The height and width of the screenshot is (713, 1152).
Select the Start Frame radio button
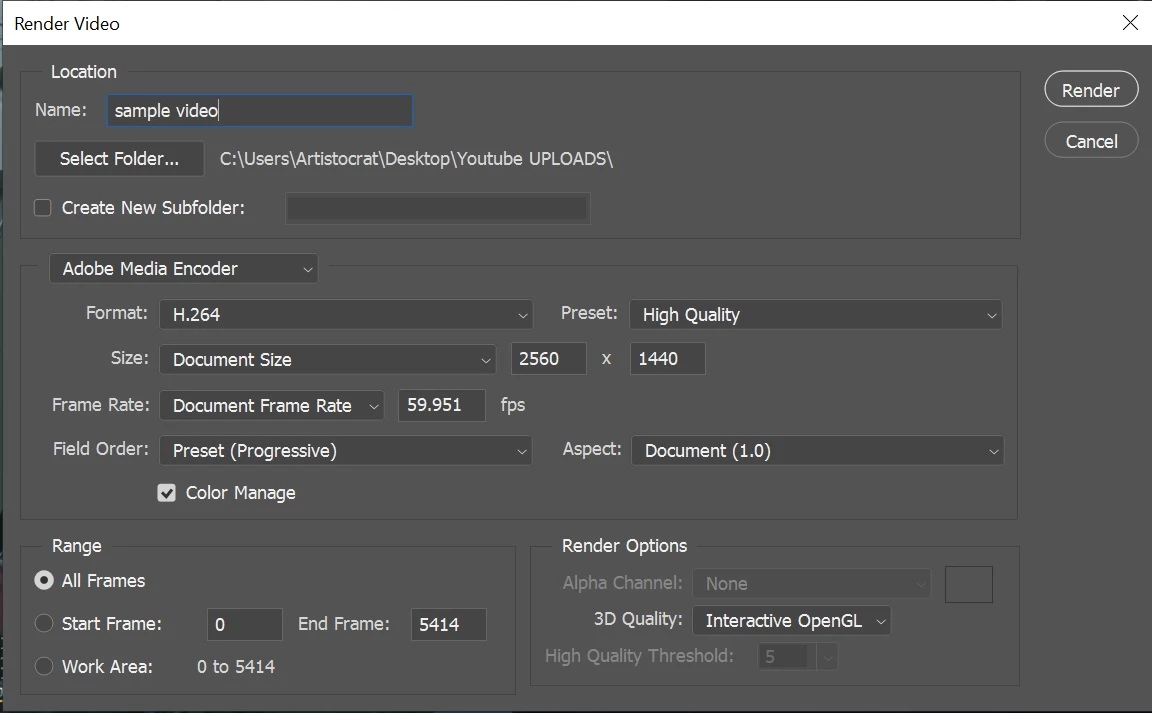(x=44, y=623)
